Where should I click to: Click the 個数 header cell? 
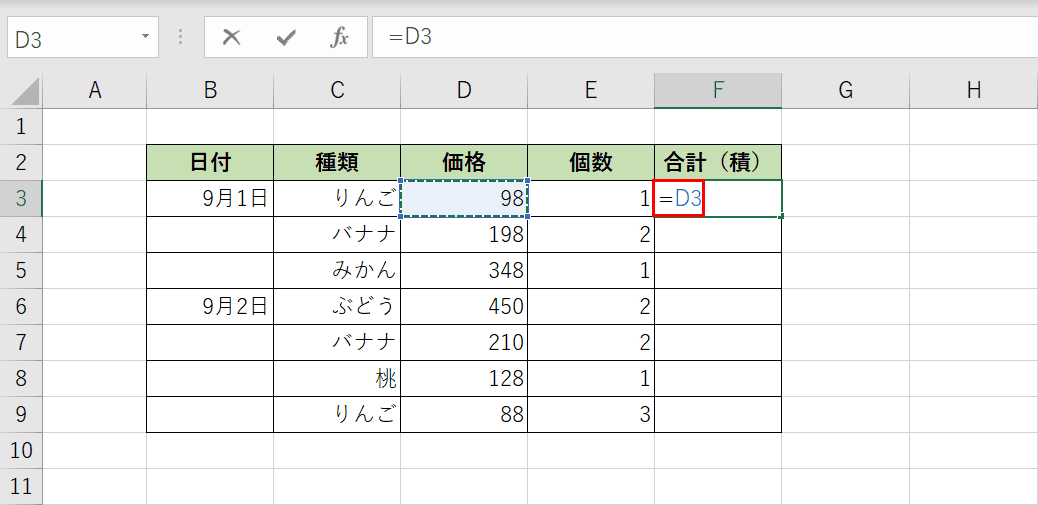click(591, 162)
